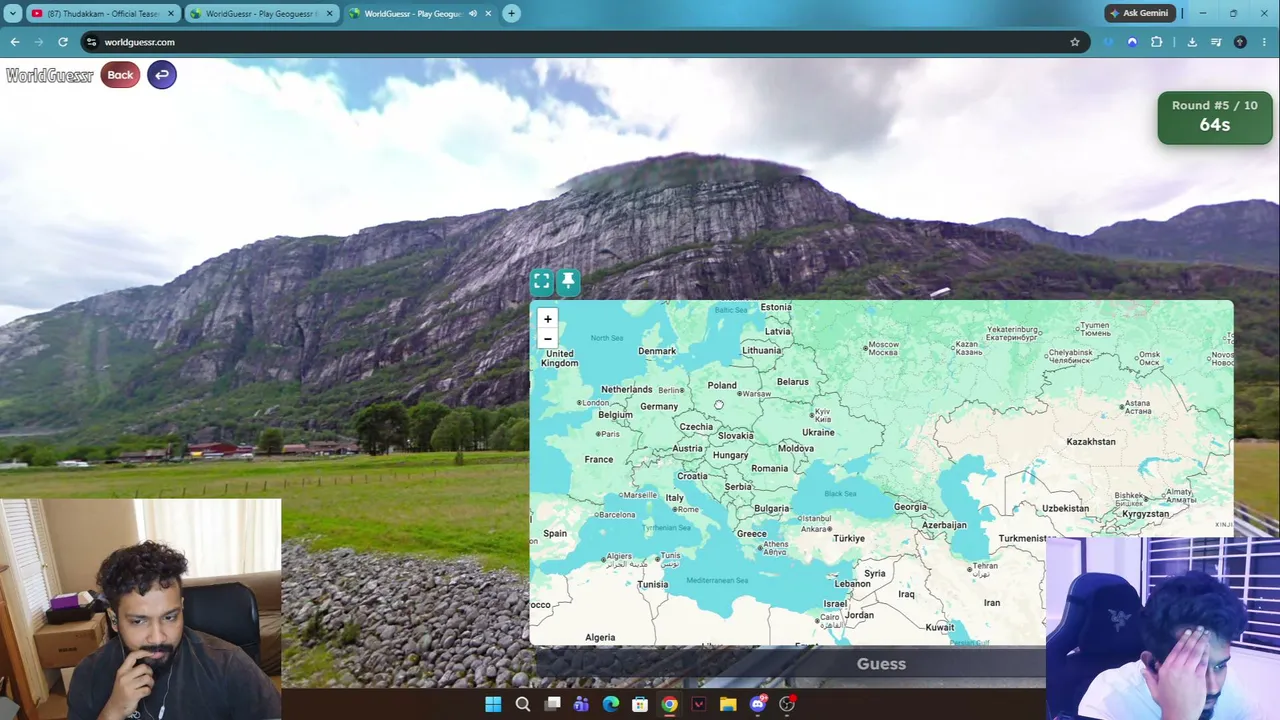
Task: Open Microsoft Store from the taskbar
Action: pyautogui.click(x=640, y=704)
